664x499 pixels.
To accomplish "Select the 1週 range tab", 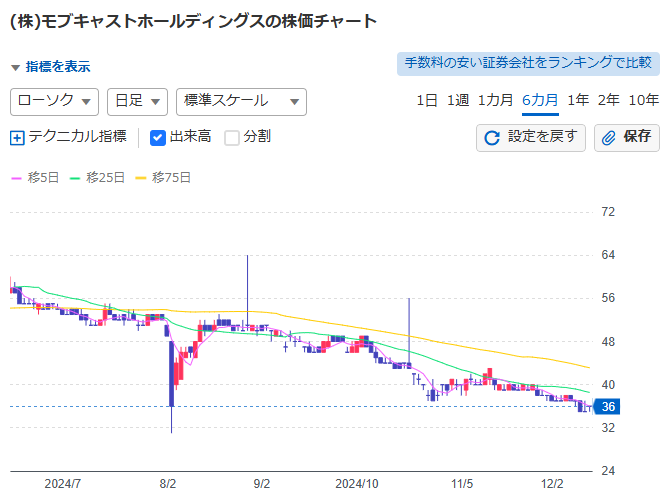I will point(458,100).
